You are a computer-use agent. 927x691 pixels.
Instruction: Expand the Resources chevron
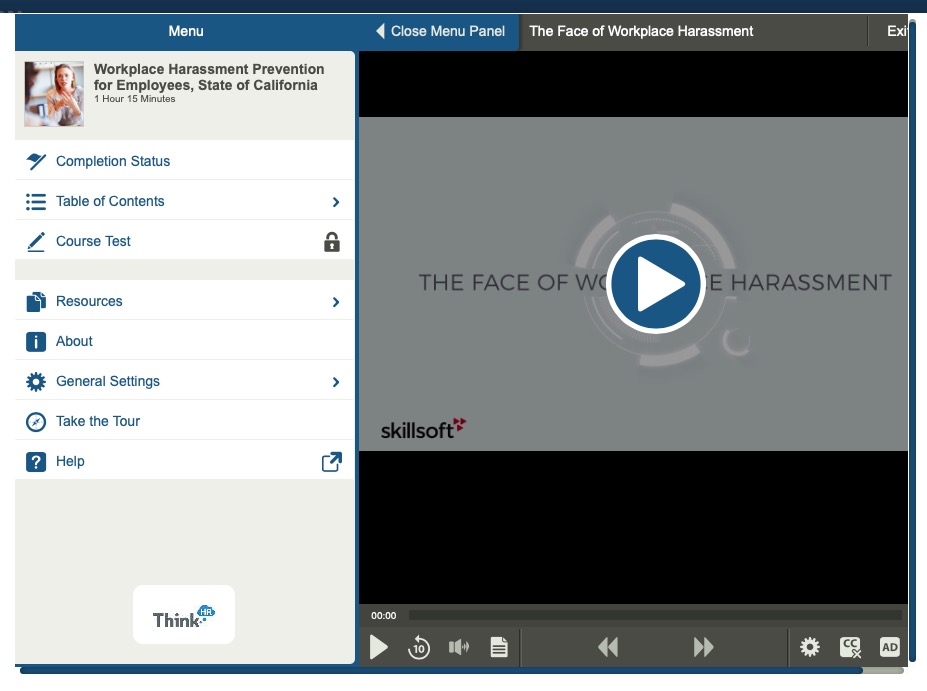tap(336, 302)
